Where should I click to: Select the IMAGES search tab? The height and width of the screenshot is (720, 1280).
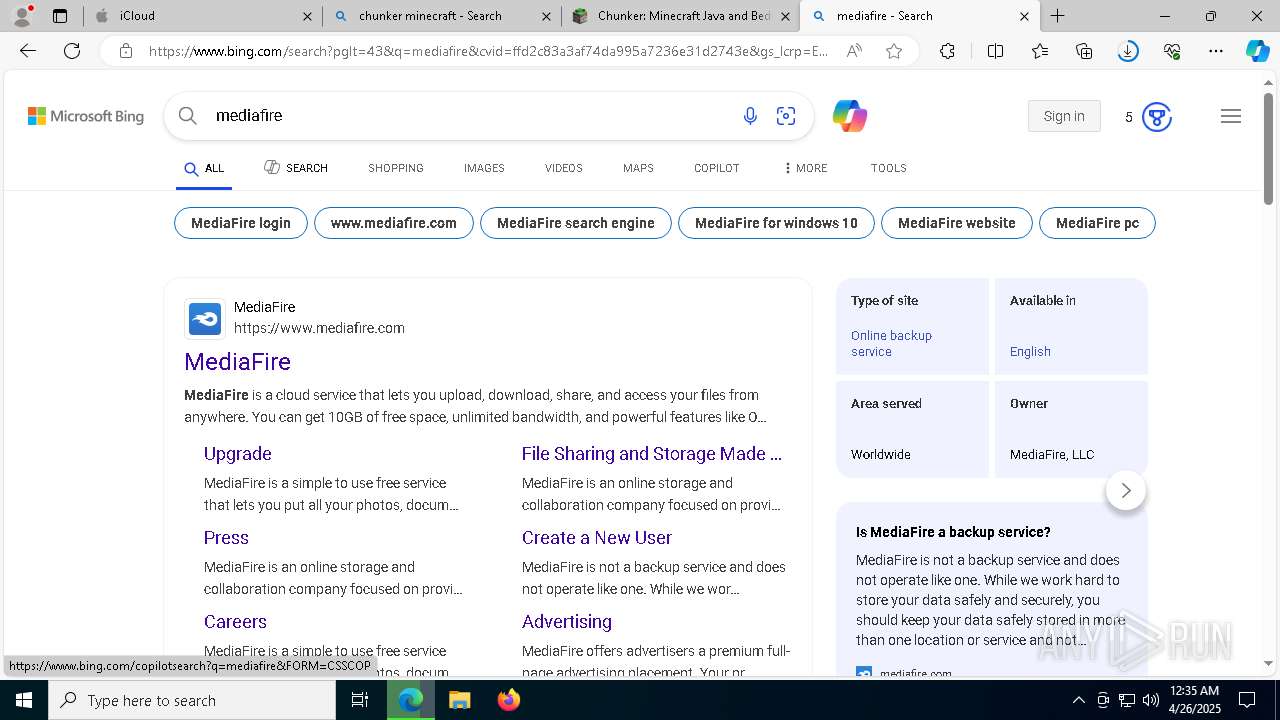tap(484, 168)
